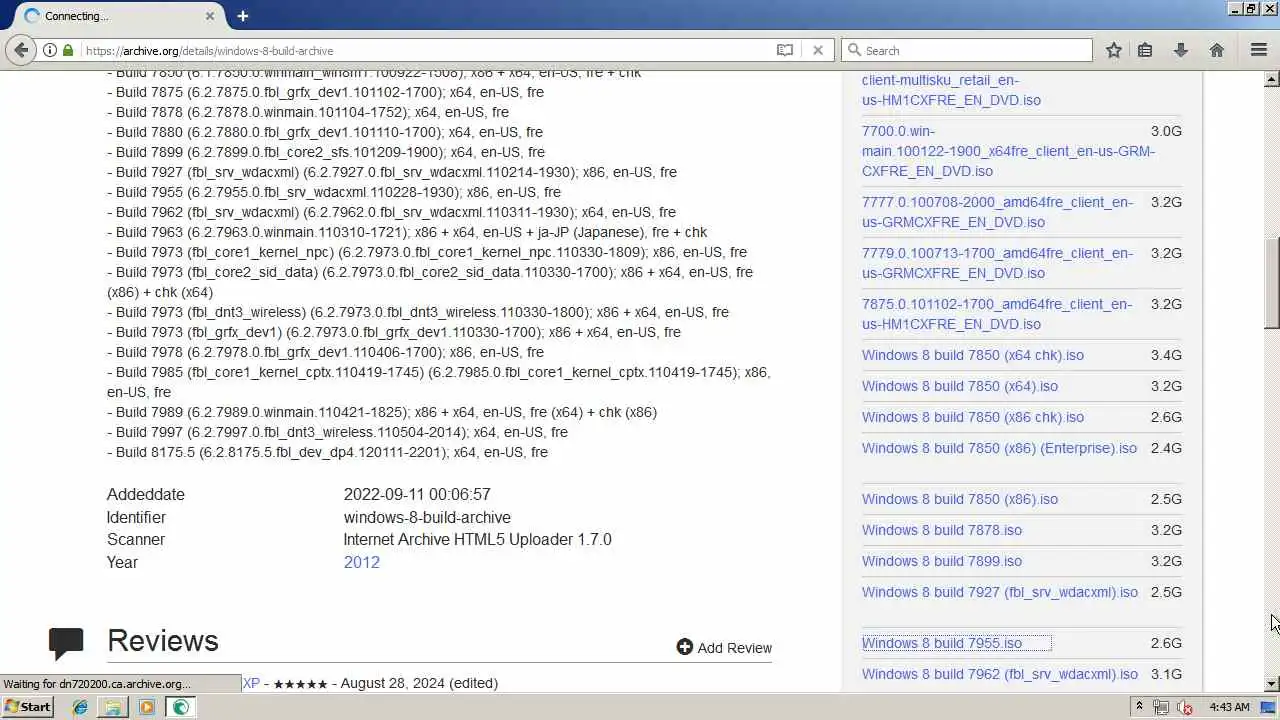This screenshot has width=1280, height=720.
Task: Download build 7927 (fbl_srv_wdacxml).iso
Action: tap(1000, 592)
